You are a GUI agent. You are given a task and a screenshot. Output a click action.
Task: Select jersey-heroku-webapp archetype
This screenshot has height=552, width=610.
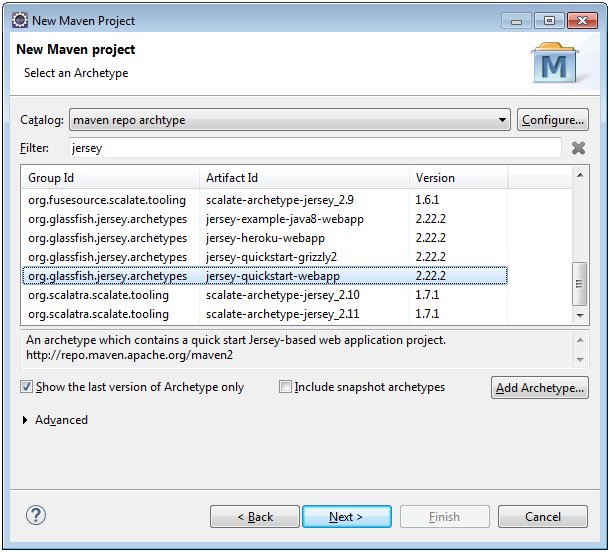(265, 238)
